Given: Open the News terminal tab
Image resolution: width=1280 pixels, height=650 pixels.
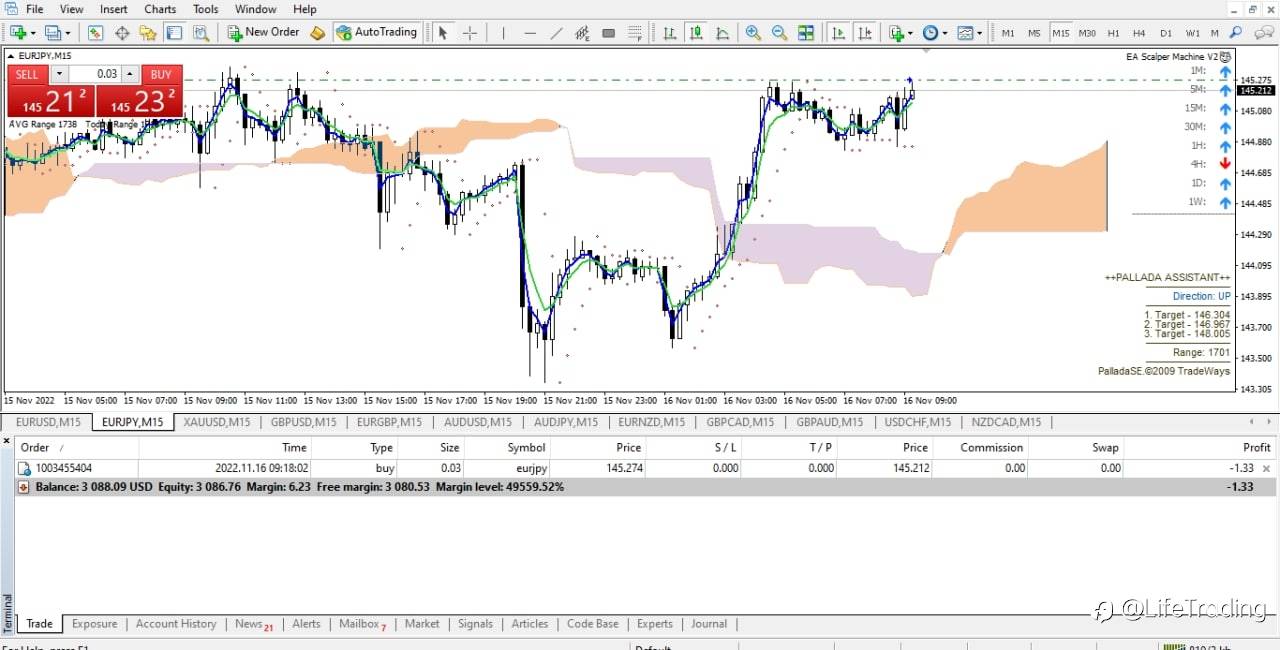Looking at the screenshot, I should point(254,624).
